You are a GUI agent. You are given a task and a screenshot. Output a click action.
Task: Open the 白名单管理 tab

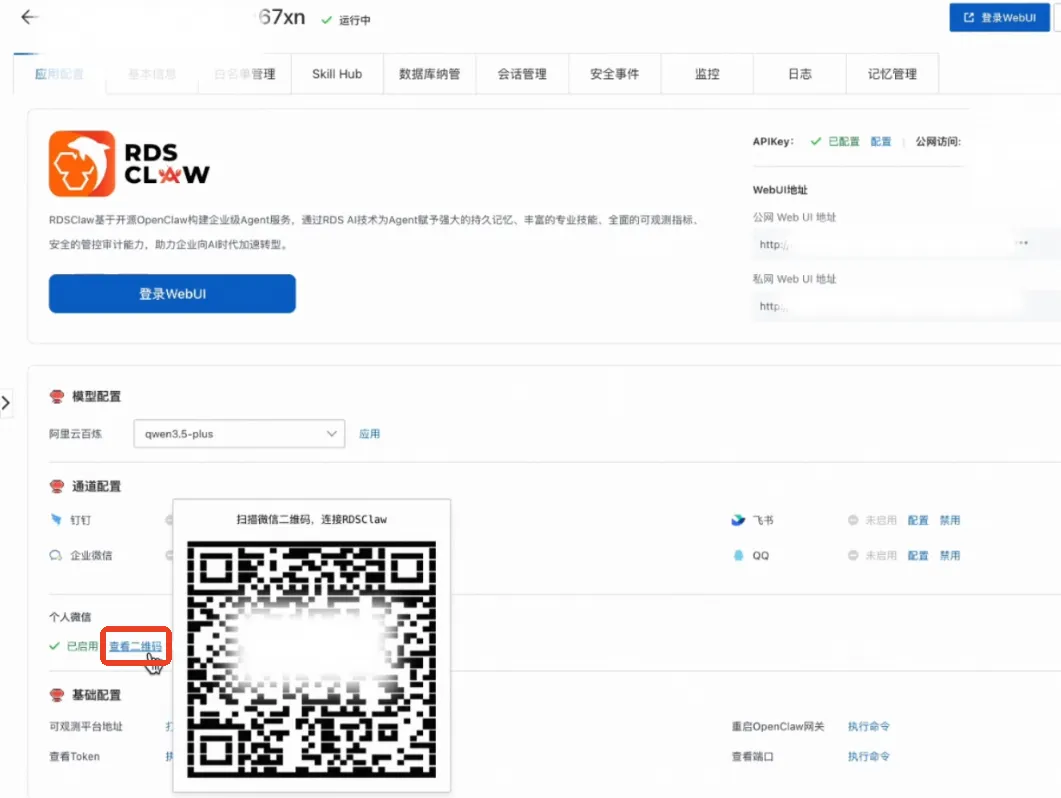(245, 74)
